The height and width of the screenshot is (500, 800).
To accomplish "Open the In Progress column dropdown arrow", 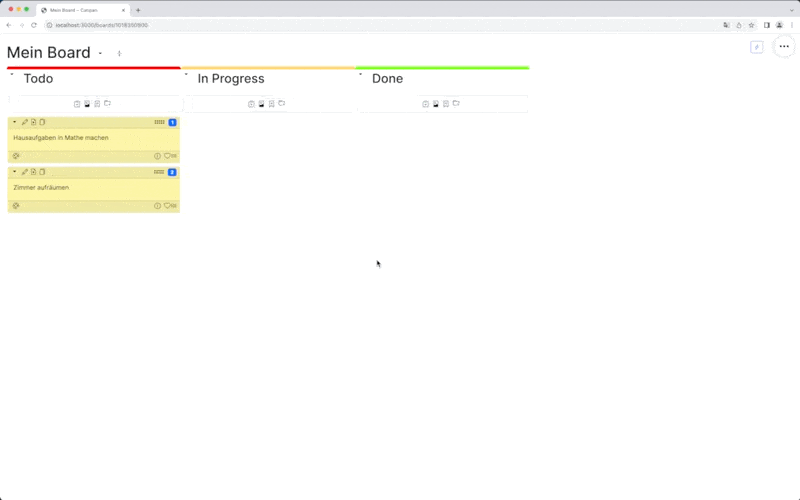I will click(186, 74).
